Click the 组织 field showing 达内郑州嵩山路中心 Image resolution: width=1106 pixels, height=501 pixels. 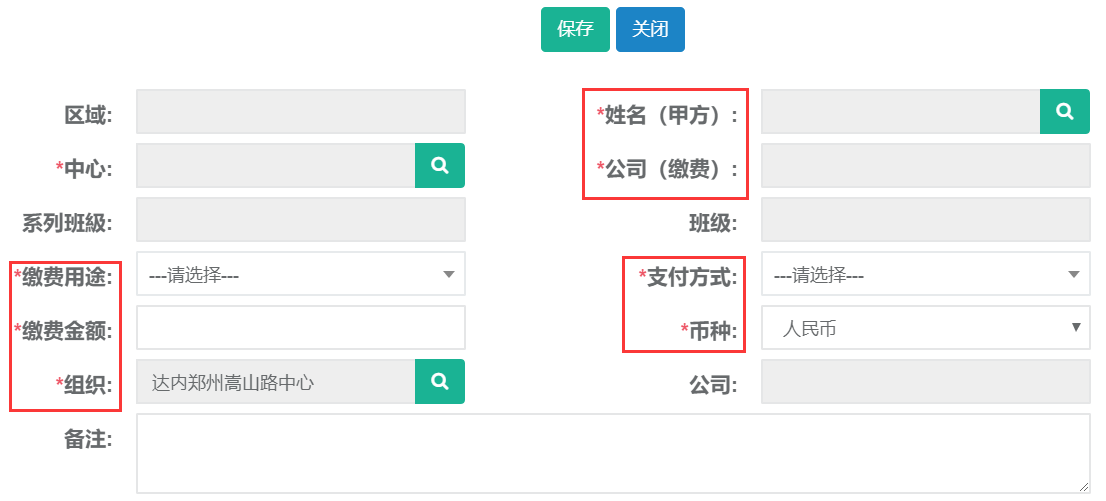[x=275, y=382]
